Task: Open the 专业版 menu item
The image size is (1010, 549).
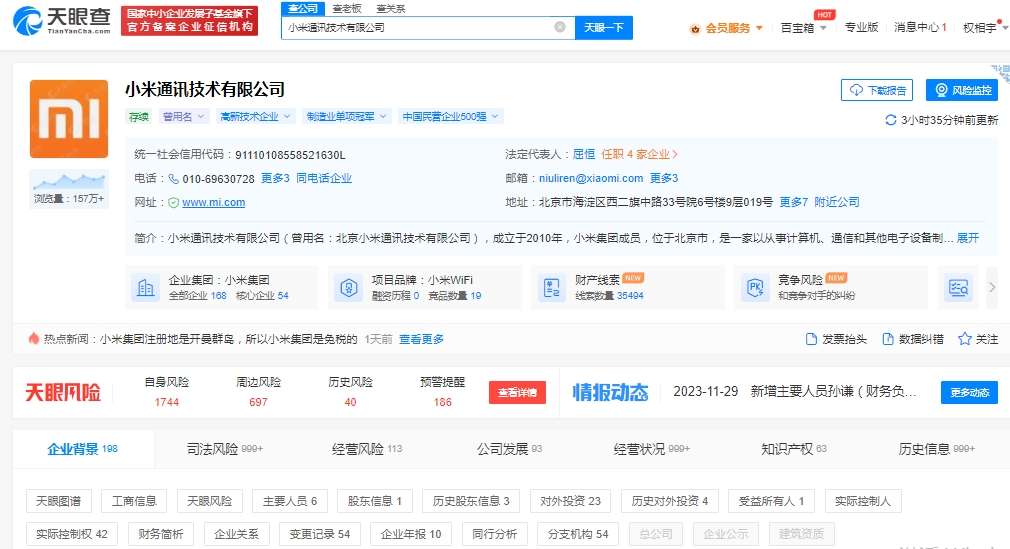Action: (x=861, y=27)
